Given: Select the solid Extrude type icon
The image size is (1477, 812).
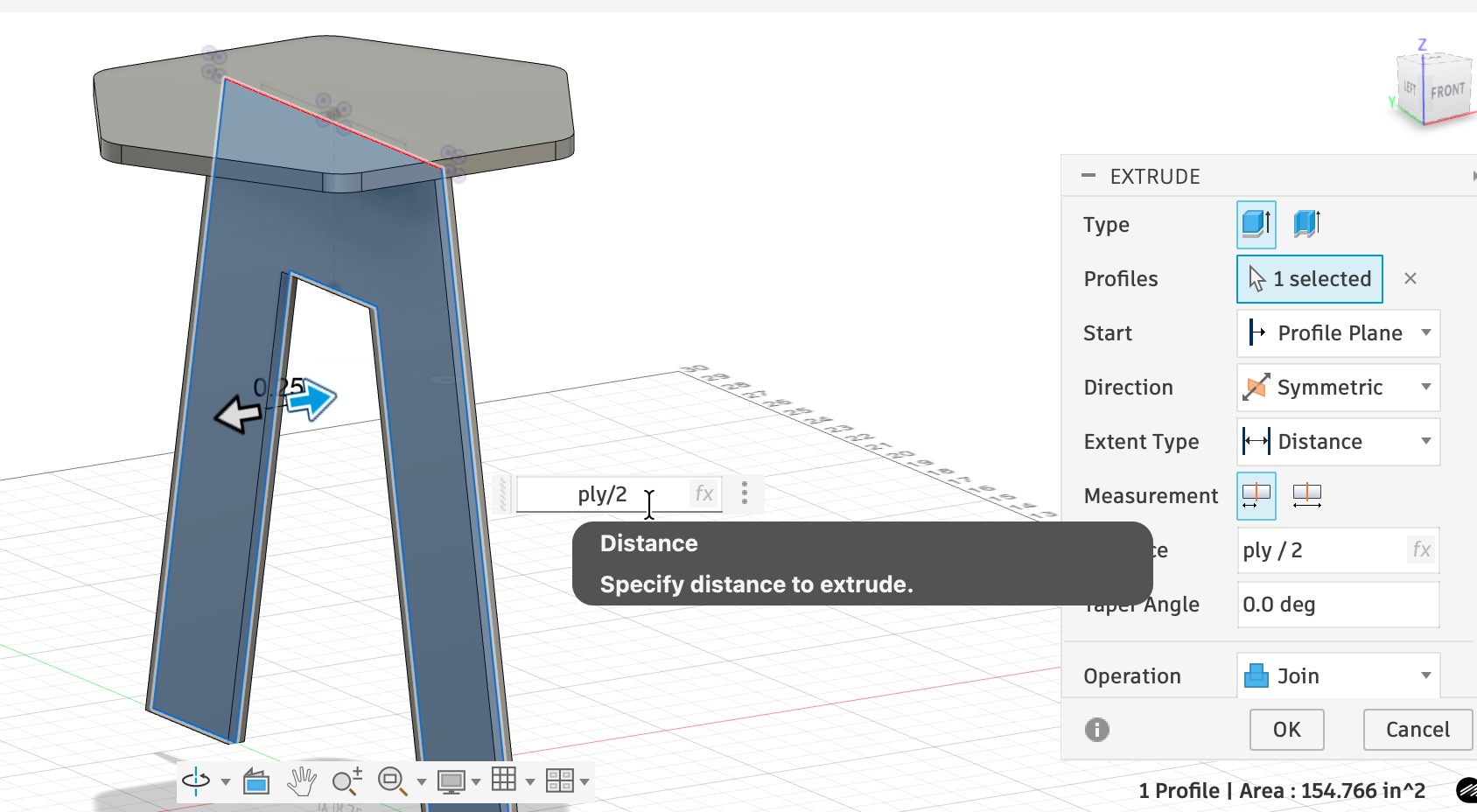Looking at the screenshot, I should [x=1256, y=225].
